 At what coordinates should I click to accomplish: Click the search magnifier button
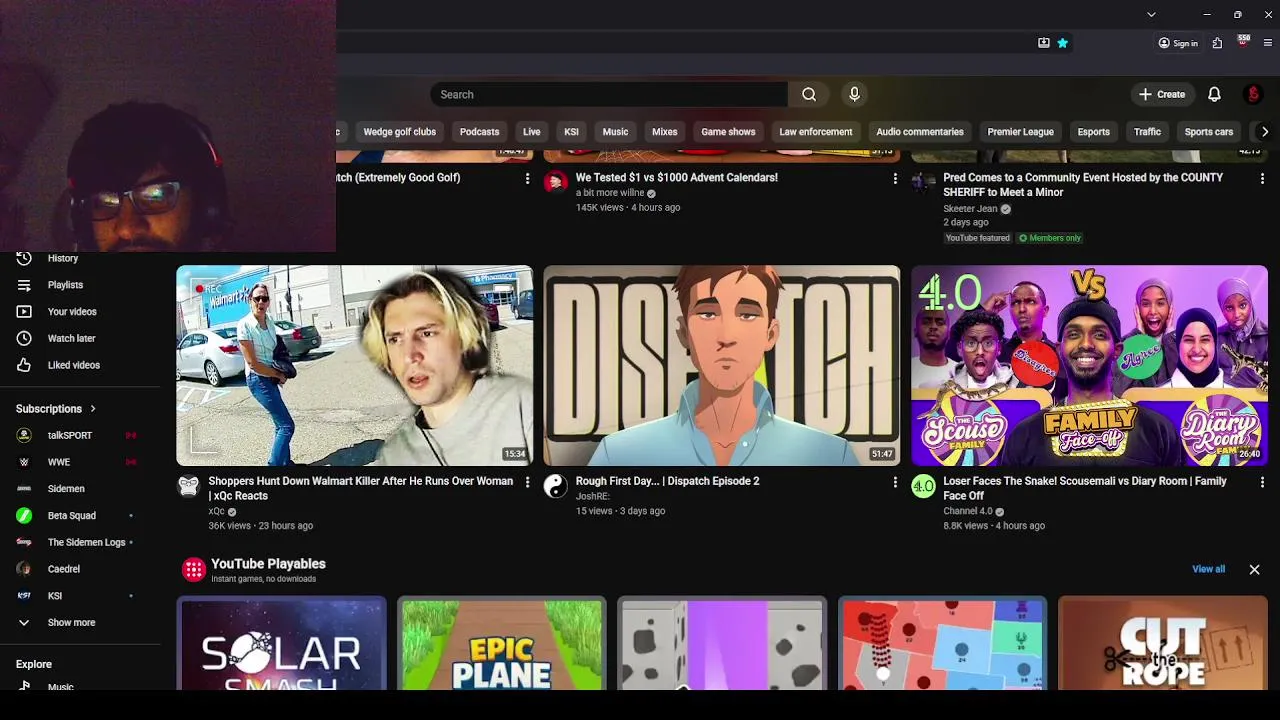click(809, 94)
